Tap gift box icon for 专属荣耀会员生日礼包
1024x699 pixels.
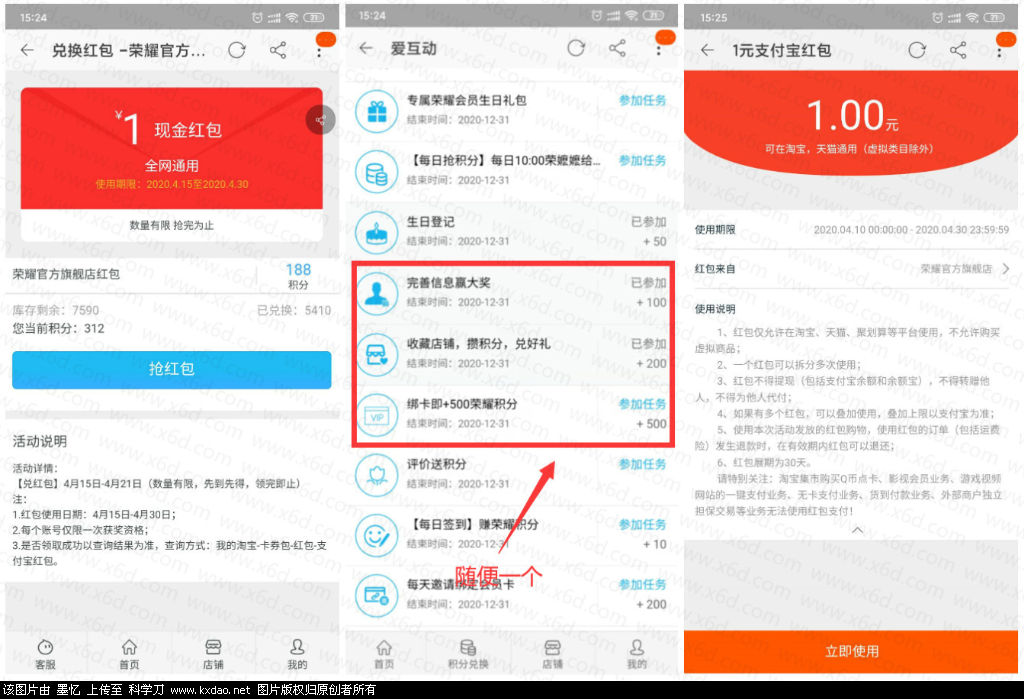(377, 112)
